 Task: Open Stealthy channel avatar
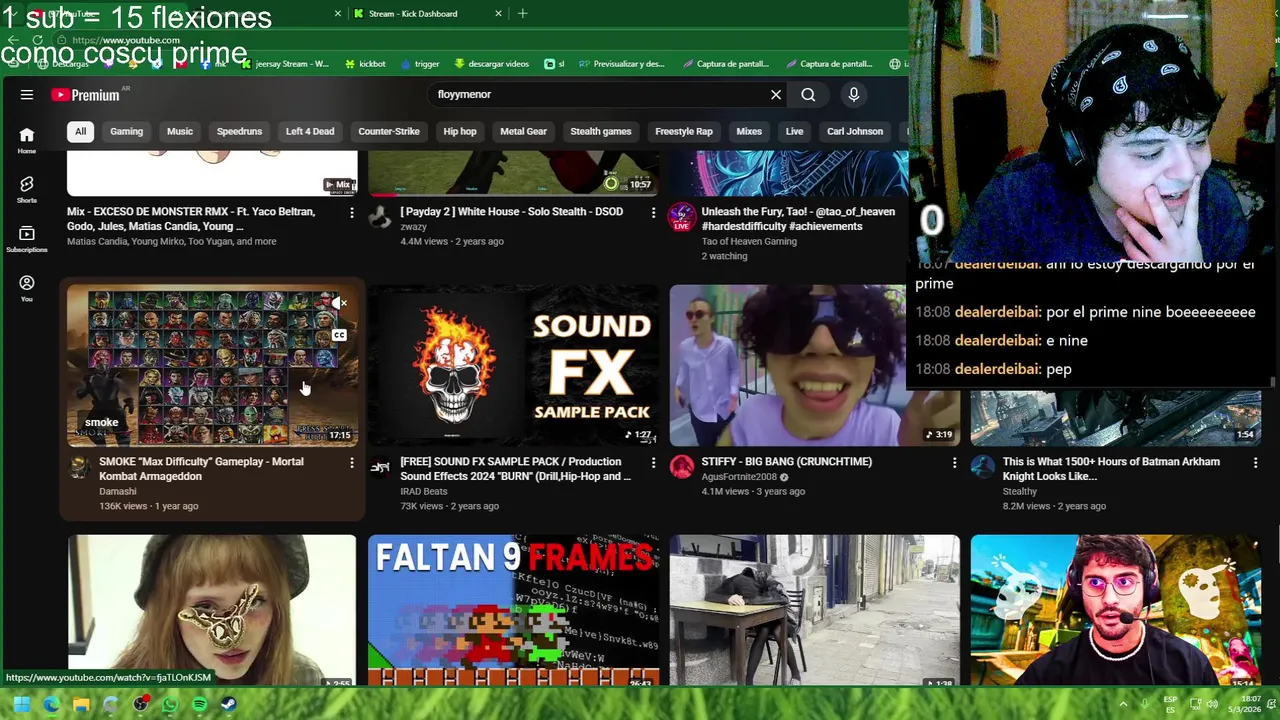click(x=983, y=467)
